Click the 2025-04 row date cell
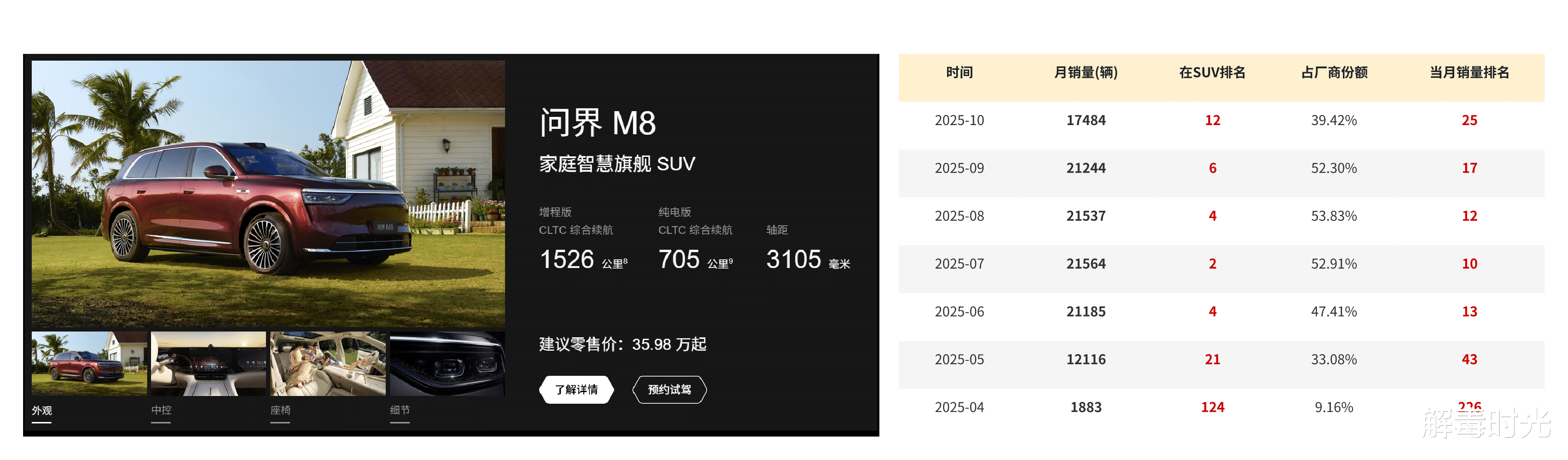Viewport: 1568px width, 460px height. coord(959,407)
